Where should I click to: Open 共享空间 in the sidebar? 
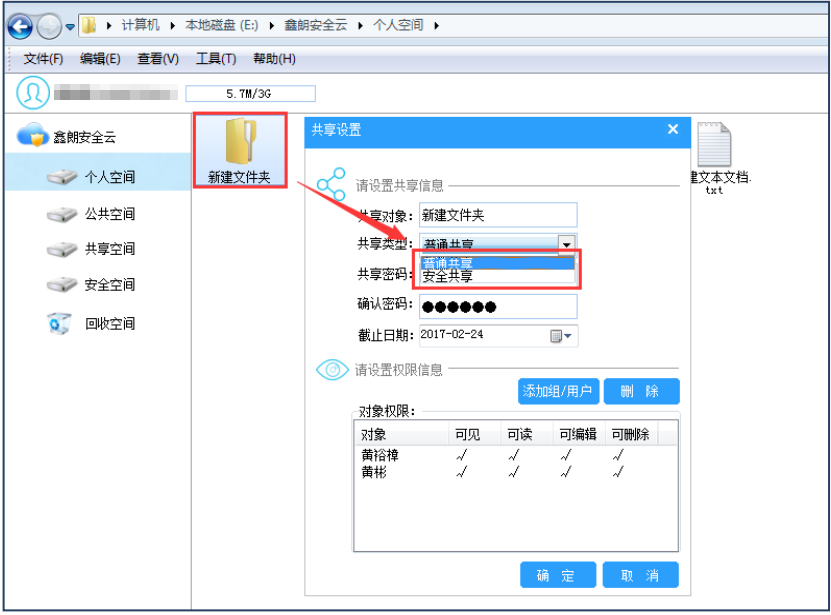tap(110, 249)
